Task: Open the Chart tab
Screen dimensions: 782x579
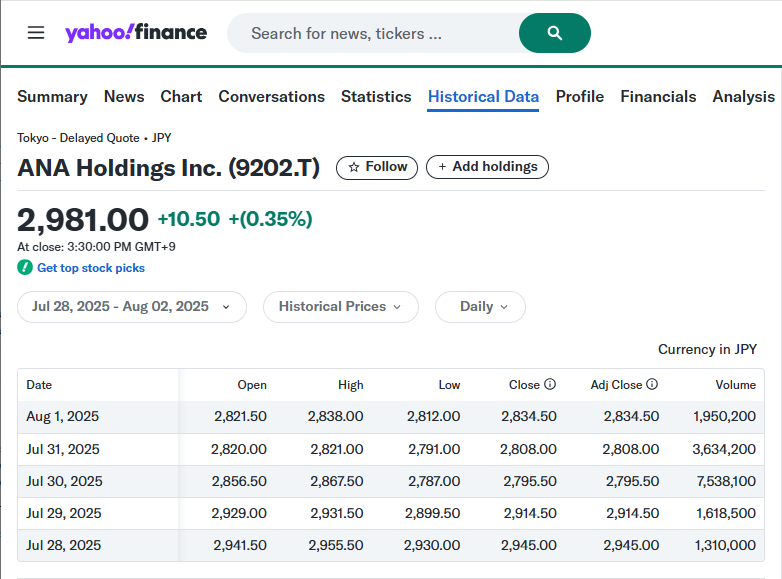Action: pos(181,97)
